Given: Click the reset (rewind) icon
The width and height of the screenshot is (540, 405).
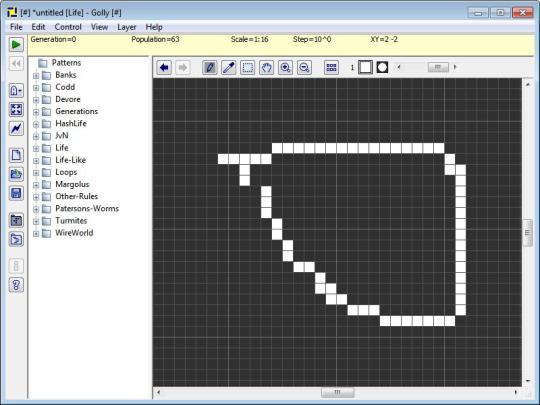Looking at the screenshot, I should pyautogui.click(x=16, y=63).
